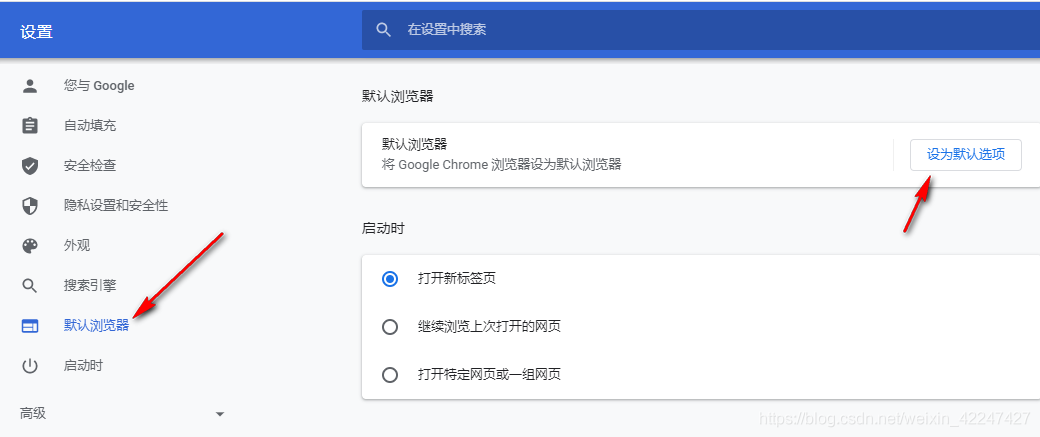Viewport: 1040px width, 437px height.
Task: Click the 设置 title in the header
Action: coord(36,32)
